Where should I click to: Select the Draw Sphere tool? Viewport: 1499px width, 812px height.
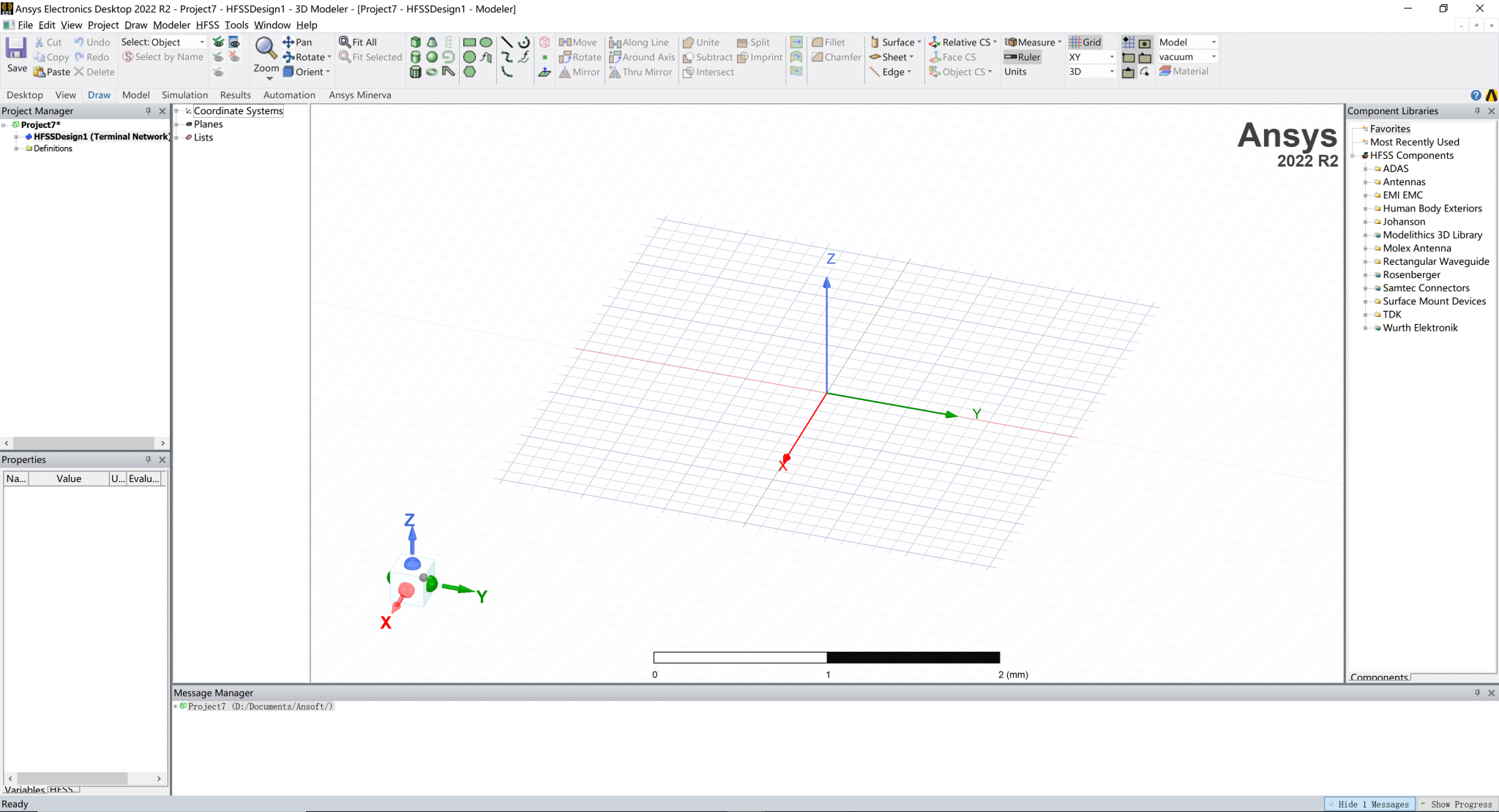432,56
